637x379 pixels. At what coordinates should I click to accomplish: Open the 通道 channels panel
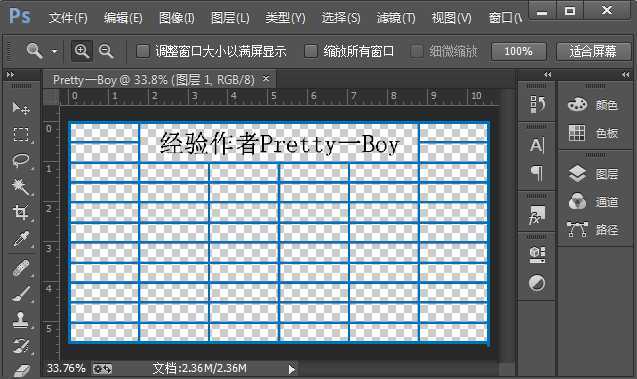[594, 201]
